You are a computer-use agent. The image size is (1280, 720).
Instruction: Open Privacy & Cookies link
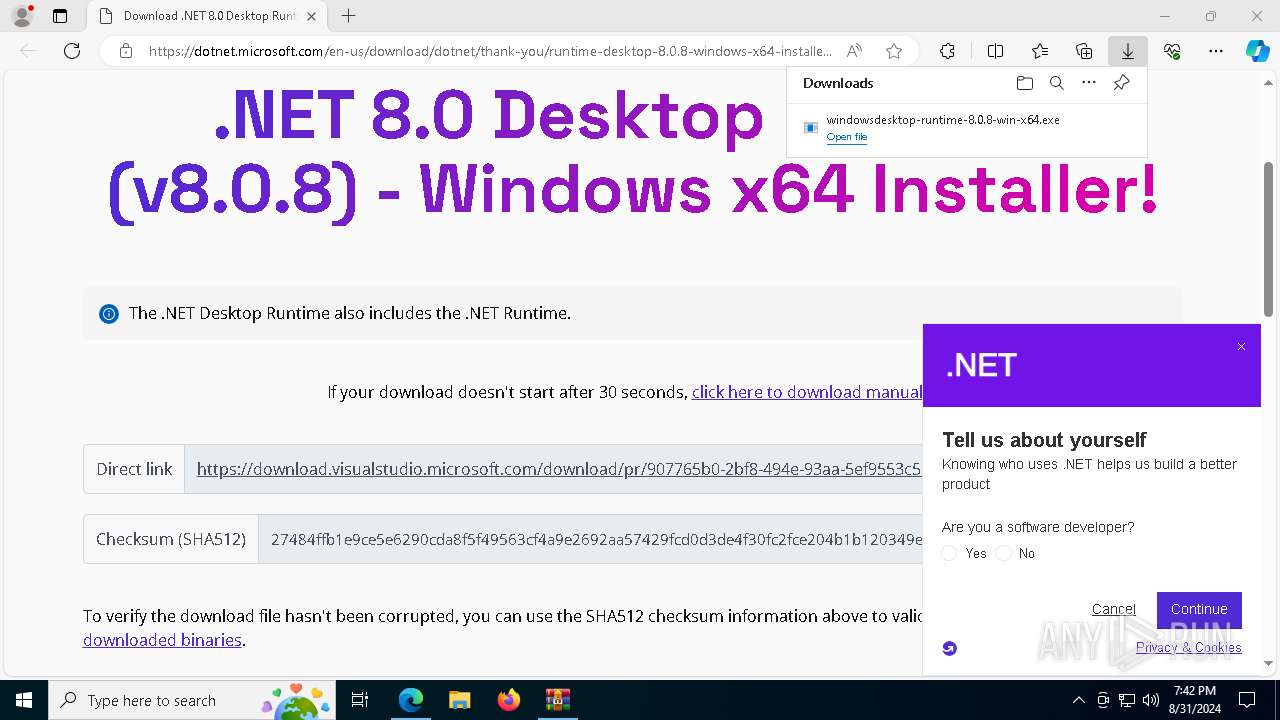tap(1189, 647)
